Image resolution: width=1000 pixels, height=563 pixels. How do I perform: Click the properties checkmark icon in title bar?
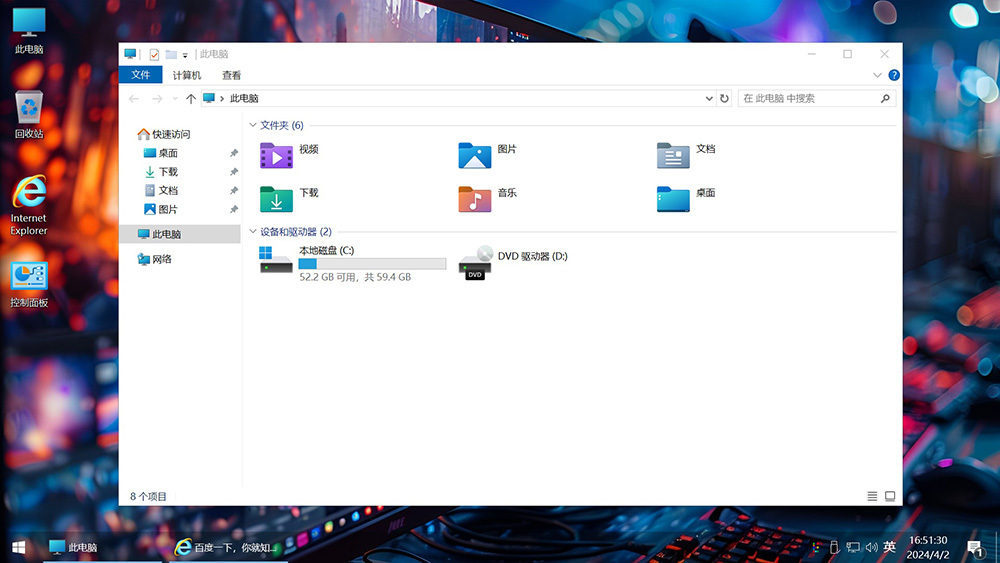click(x=154, y=54)
